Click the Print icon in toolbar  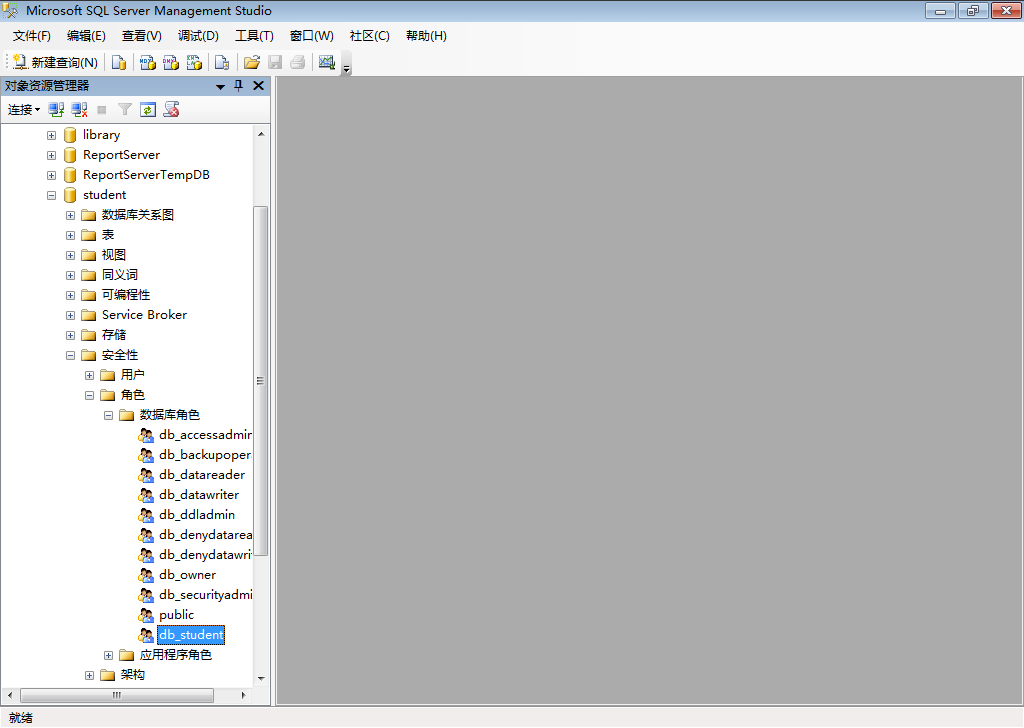[298, 62]
